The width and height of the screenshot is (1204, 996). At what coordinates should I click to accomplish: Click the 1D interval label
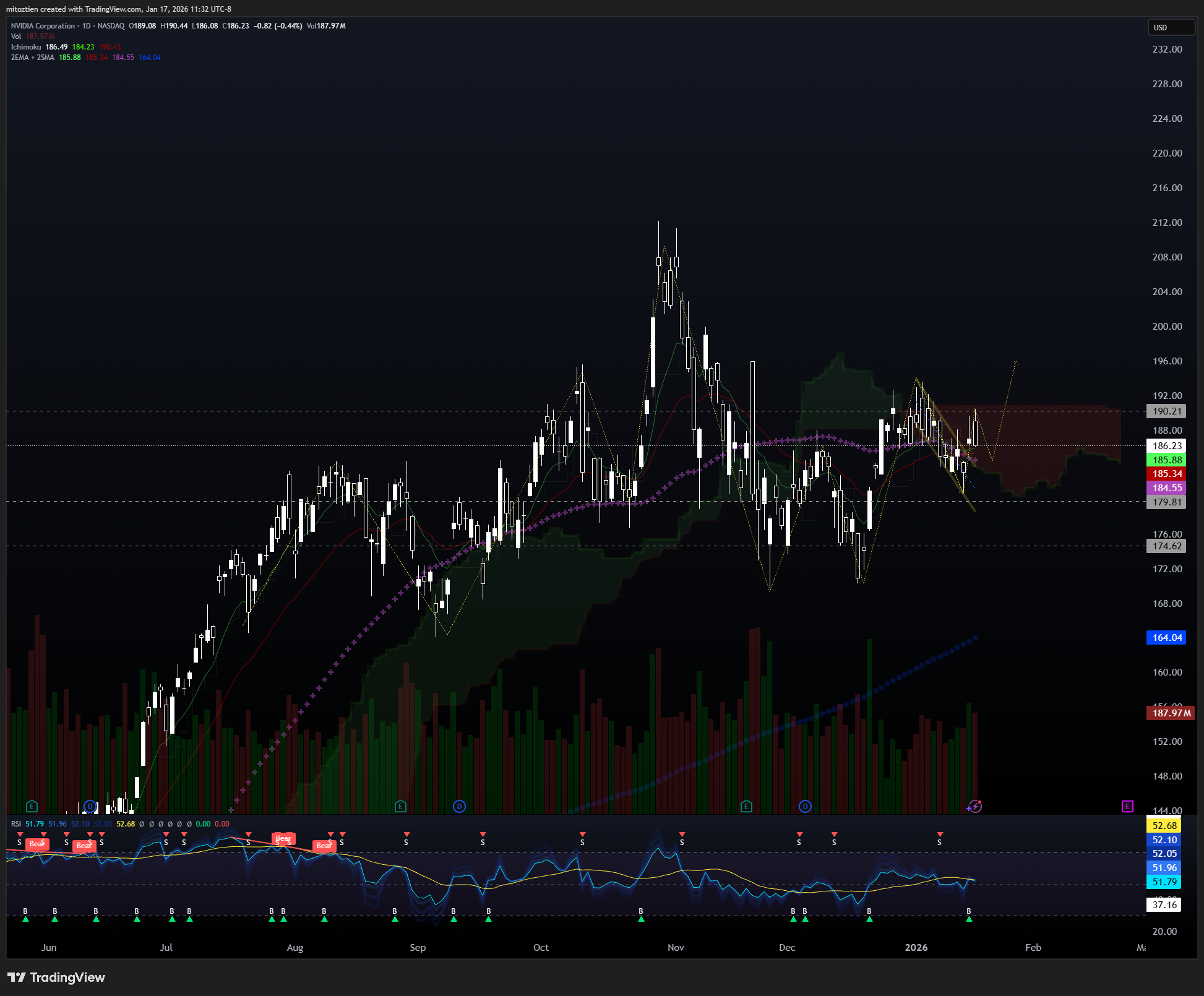pyautogui.click(x=87, y=26)
